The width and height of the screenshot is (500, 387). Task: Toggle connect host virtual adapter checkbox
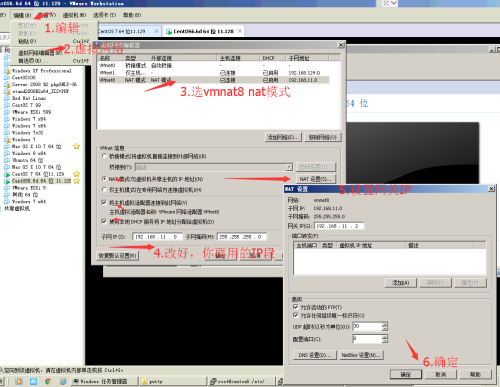[104, 202]
